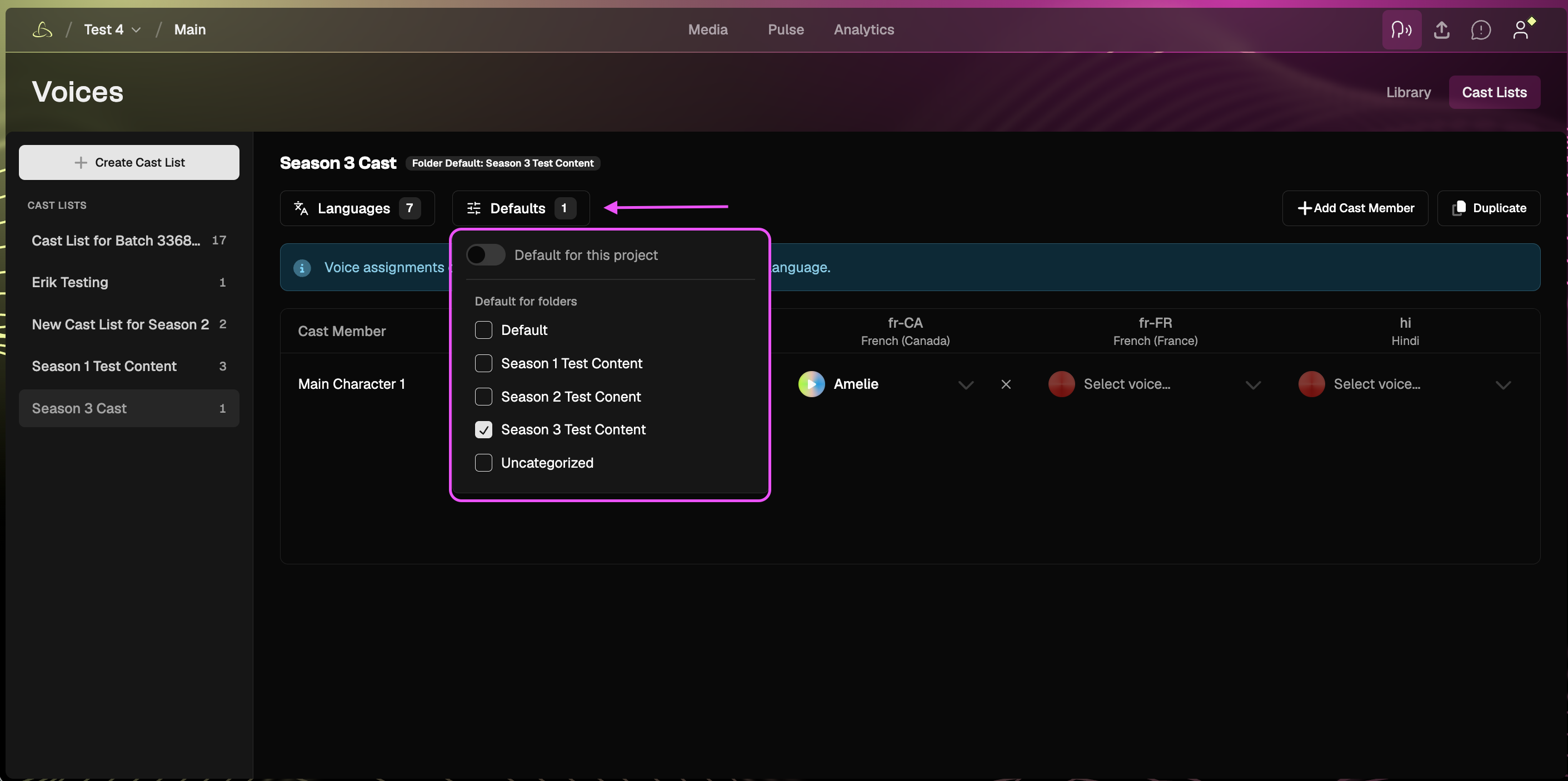Go to the Pulse tab

[x=785, y=29]
